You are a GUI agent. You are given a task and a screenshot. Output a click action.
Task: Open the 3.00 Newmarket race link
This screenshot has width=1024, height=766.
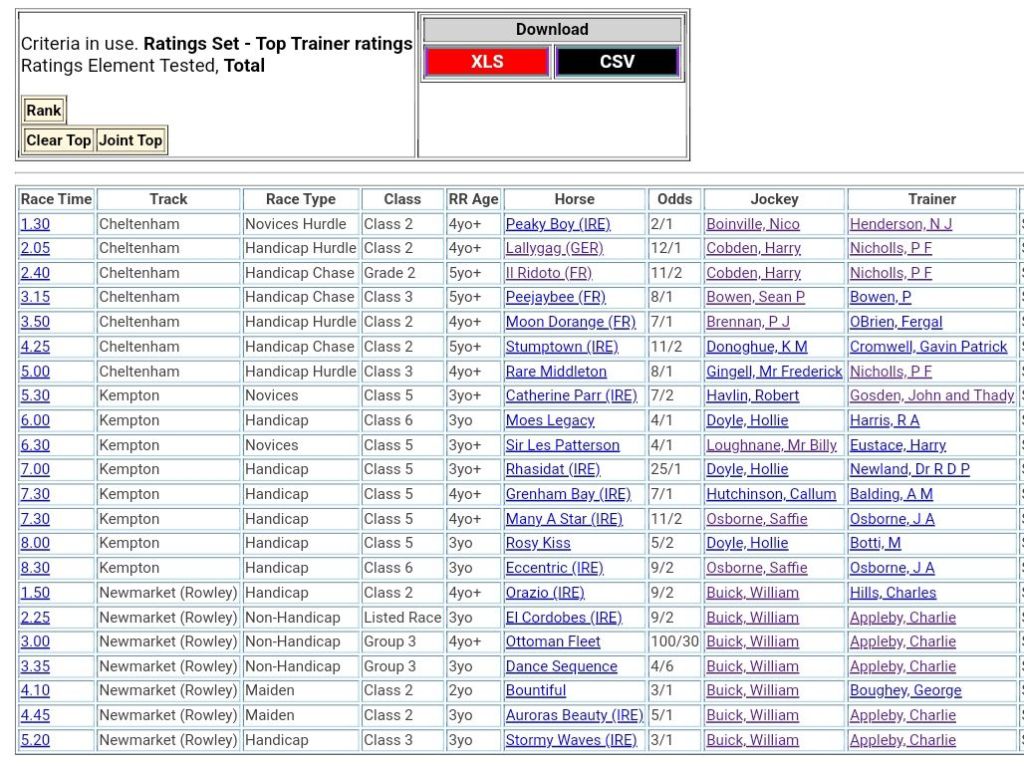tap(35, 642)
